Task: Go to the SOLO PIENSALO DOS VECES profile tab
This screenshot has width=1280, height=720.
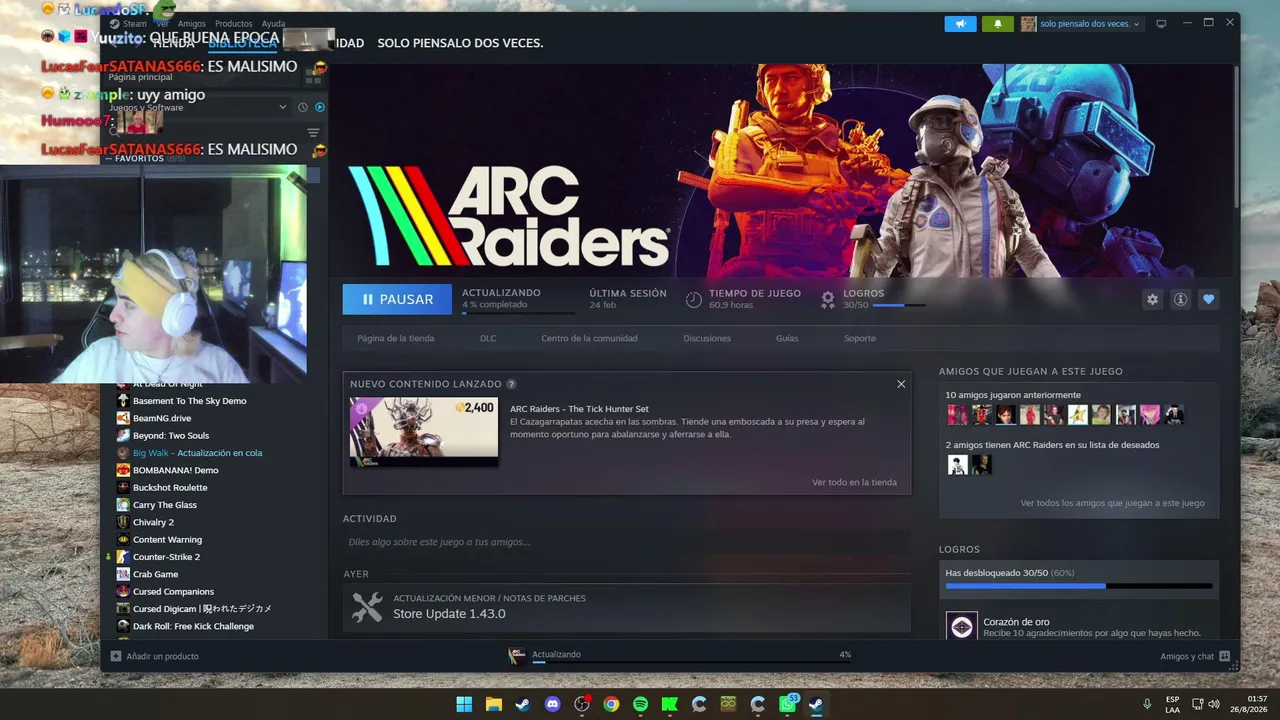Action: coord(460,43)
